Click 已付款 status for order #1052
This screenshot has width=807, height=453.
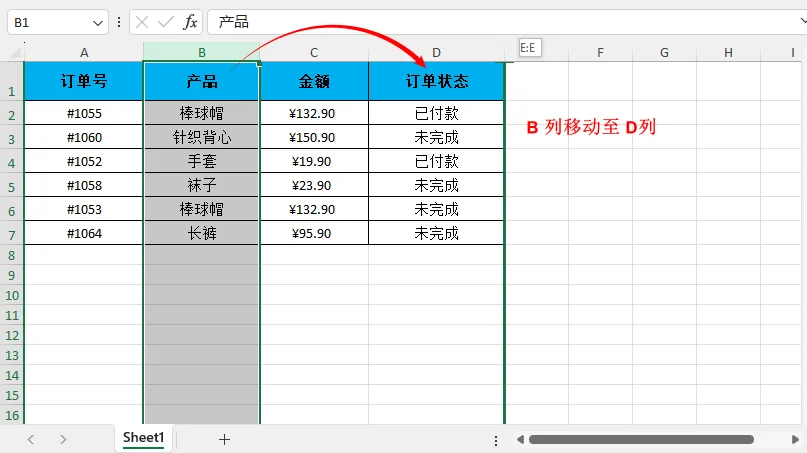coord(436,161)
